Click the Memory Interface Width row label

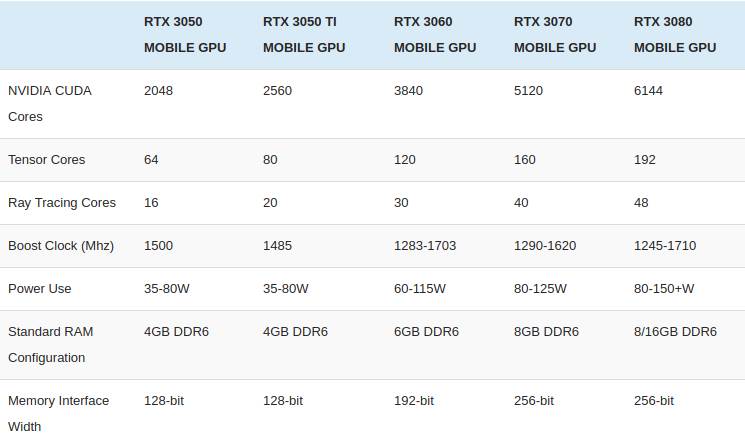coord(58,413)
